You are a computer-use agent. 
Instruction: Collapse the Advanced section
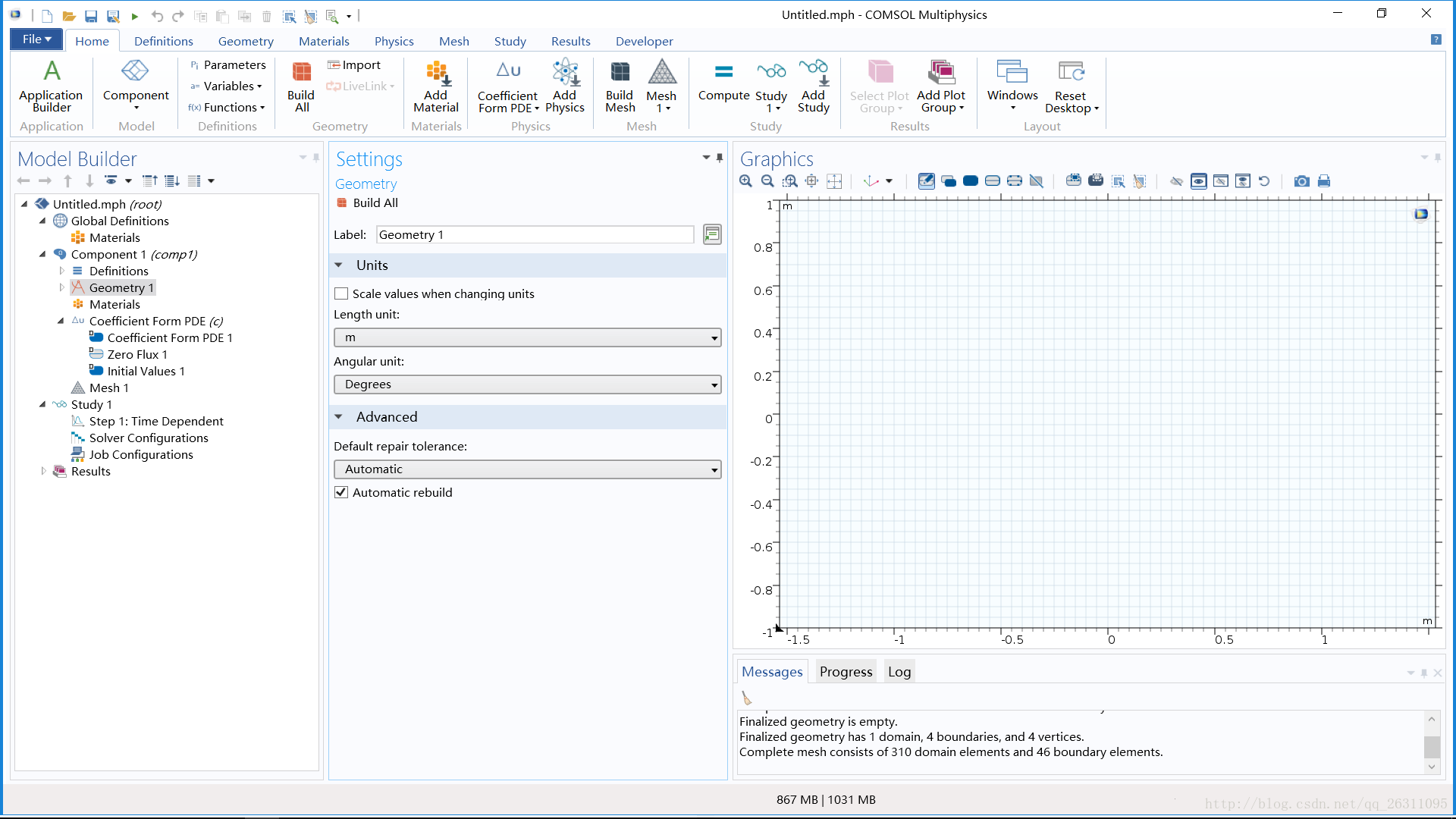[x=338, y=417]
